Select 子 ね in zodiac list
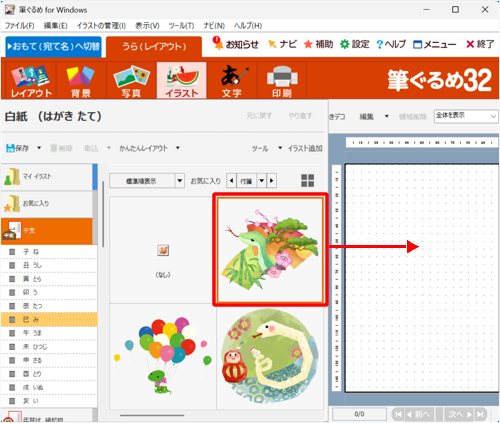The height and width of the screenshot is (423, 500). click(x=49, y=252)
